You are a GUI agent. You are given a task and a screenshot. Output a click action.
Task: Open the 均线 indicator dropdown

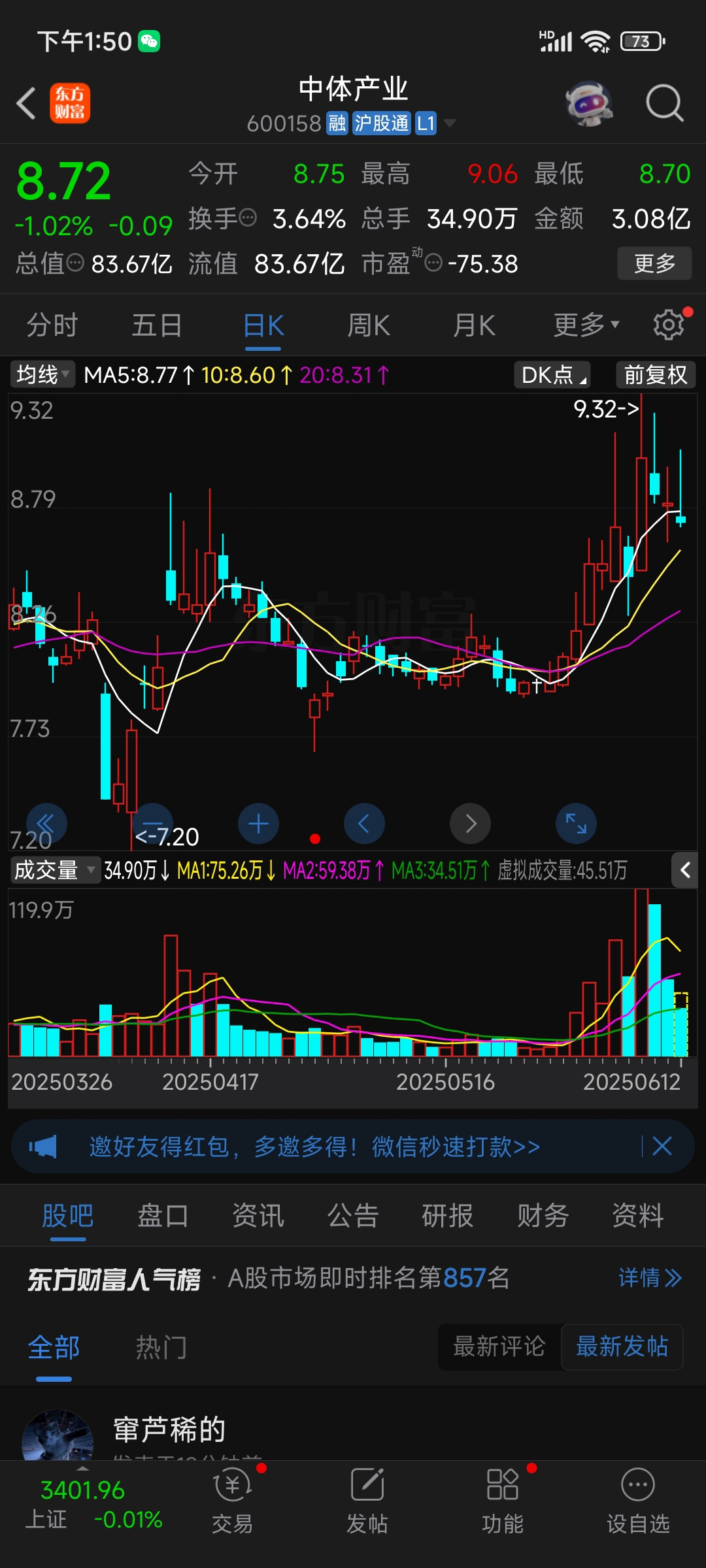pos(42,375)
